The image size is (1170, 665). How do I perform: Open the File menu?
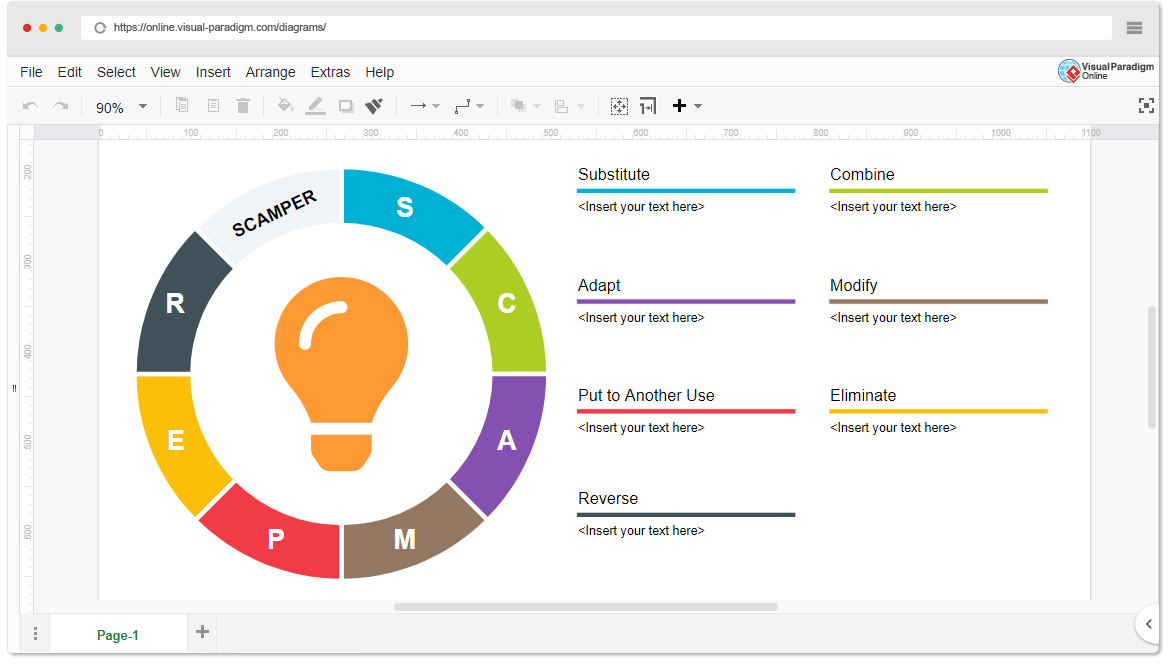click(31, 72)
